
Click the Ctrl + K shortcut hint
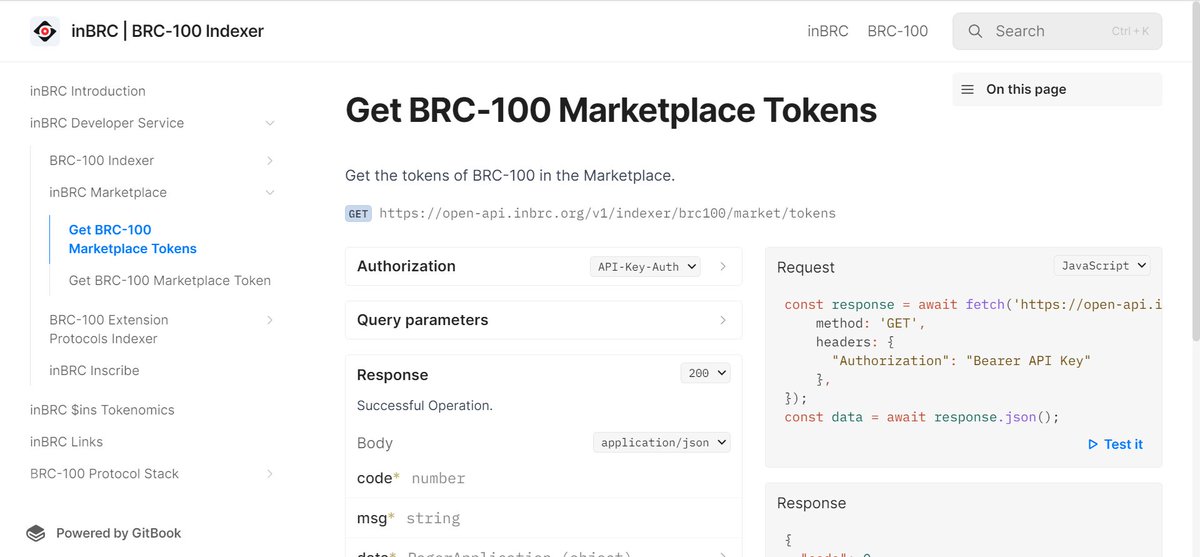pyautogui.click(x=1130, y=31)
